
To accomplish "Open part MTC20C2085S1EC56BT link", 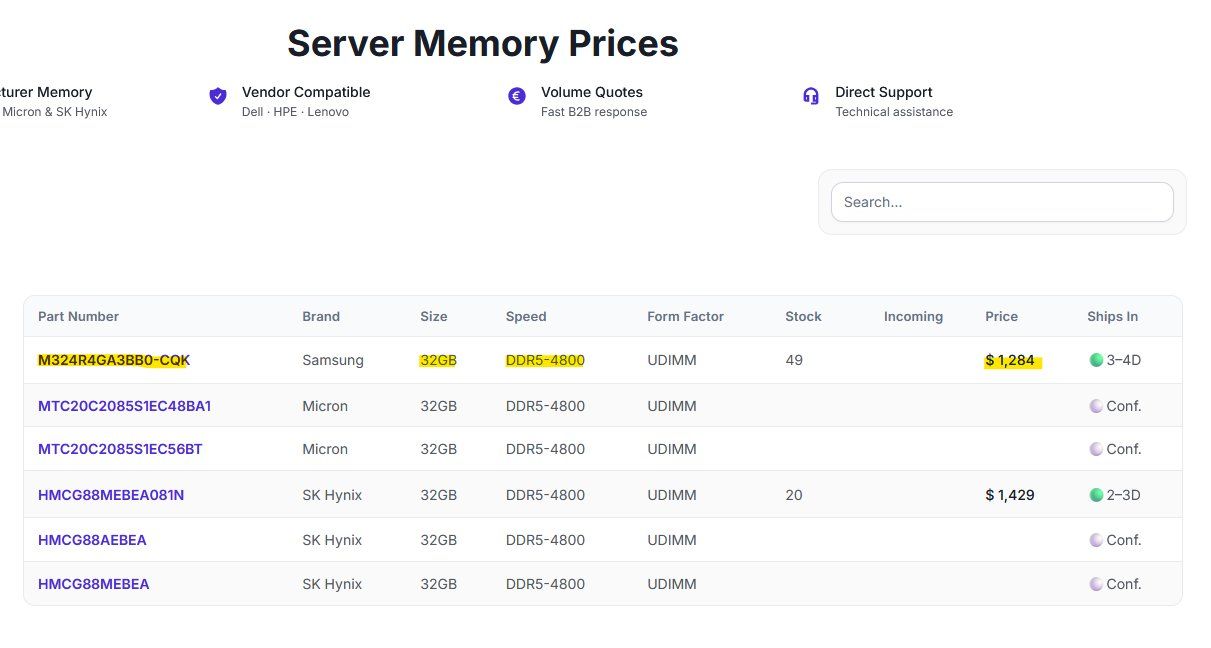I will (x=120, y=449).
